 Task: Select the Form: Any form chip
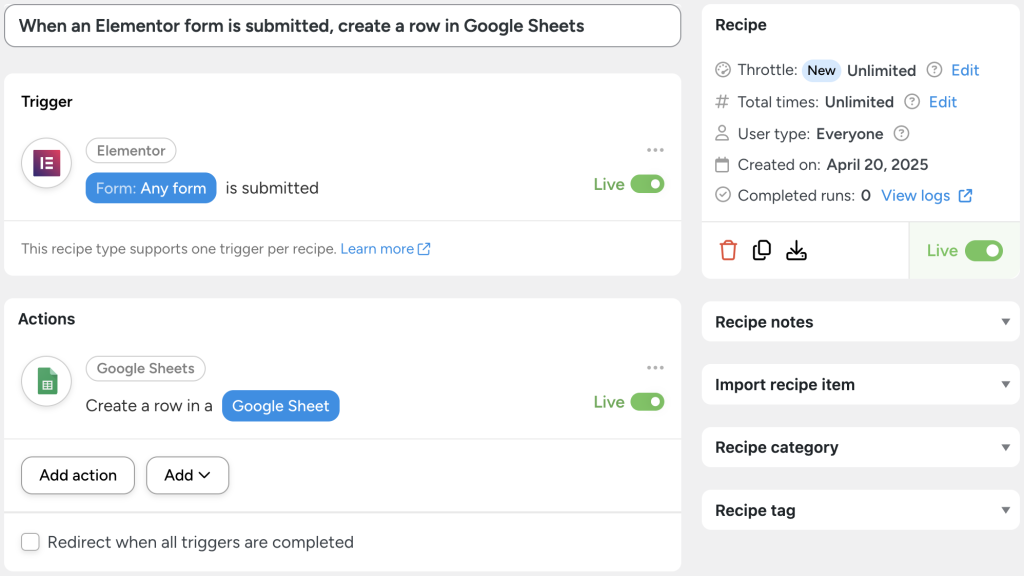[x=150, y=187]
